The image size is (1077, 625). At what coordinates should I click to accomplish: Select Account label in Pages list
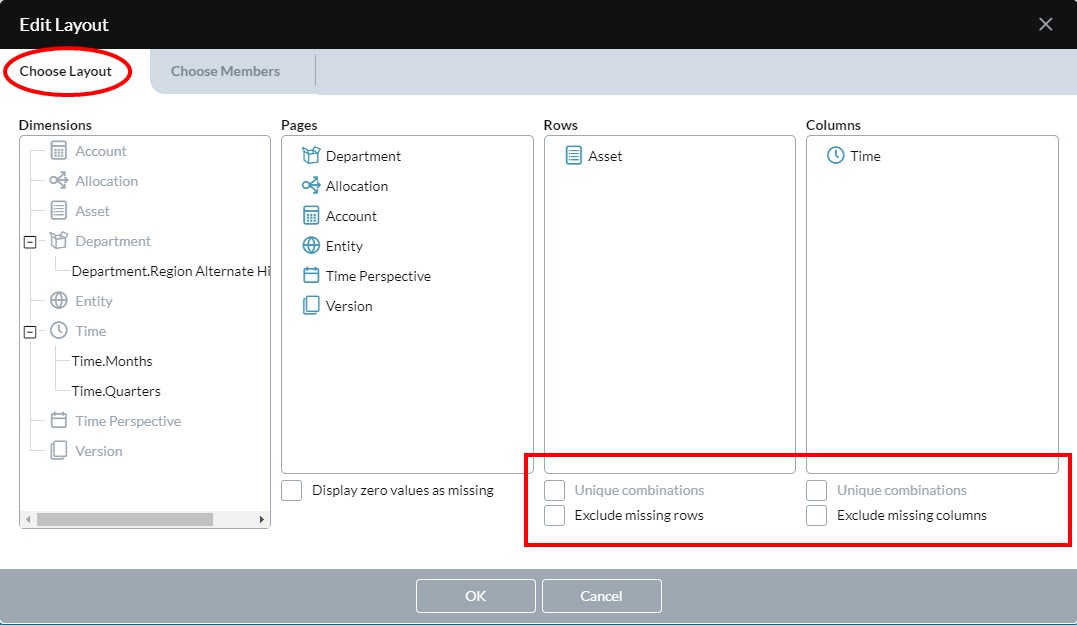351,216
